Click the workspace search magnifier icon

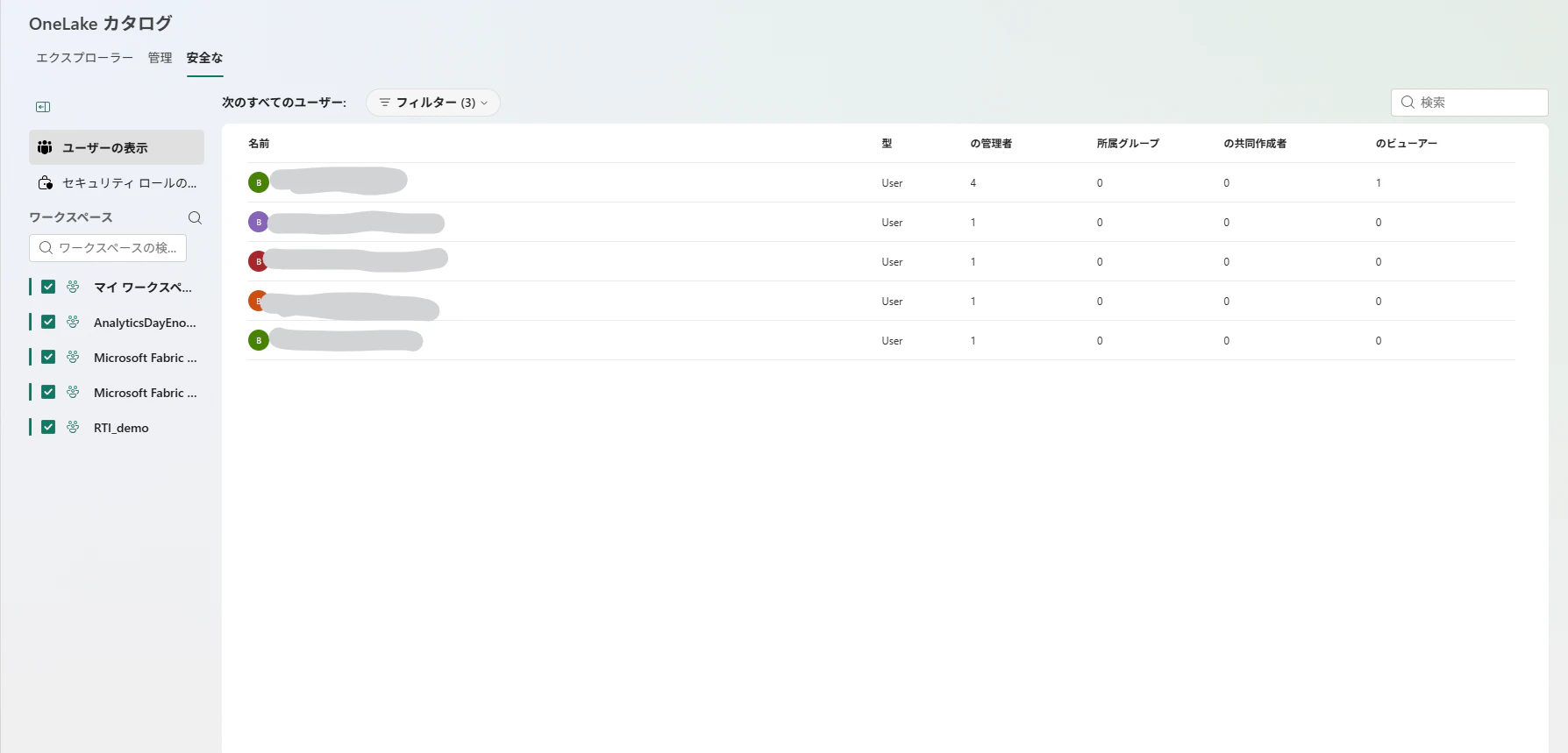tap(195, 217)
